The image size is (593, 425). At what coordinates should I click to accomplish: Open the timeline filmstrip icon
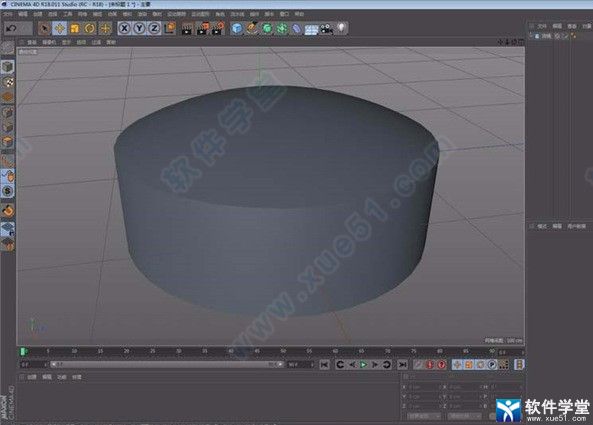tap(519, 365)
